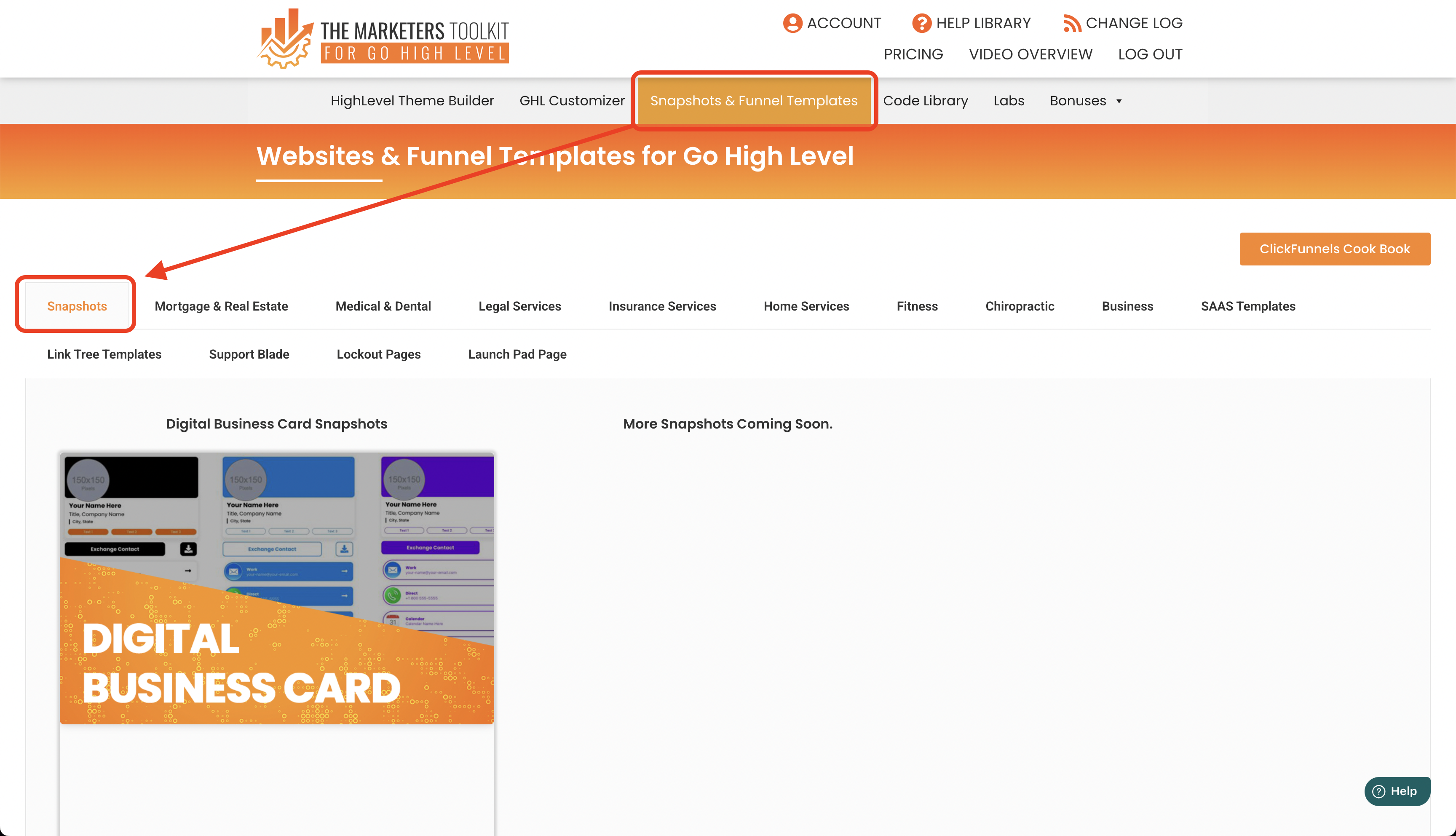This screenshot has height=836, width=1456.
Task: Switch to Link Tree Templates tab
Action: click(104, 354)
